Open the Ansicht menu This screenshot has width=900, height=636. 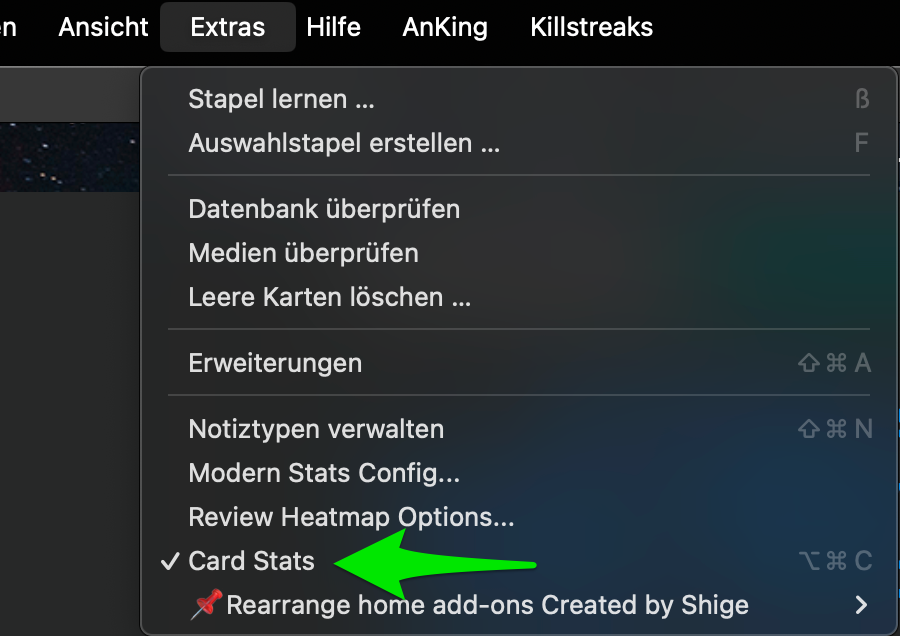103,27
